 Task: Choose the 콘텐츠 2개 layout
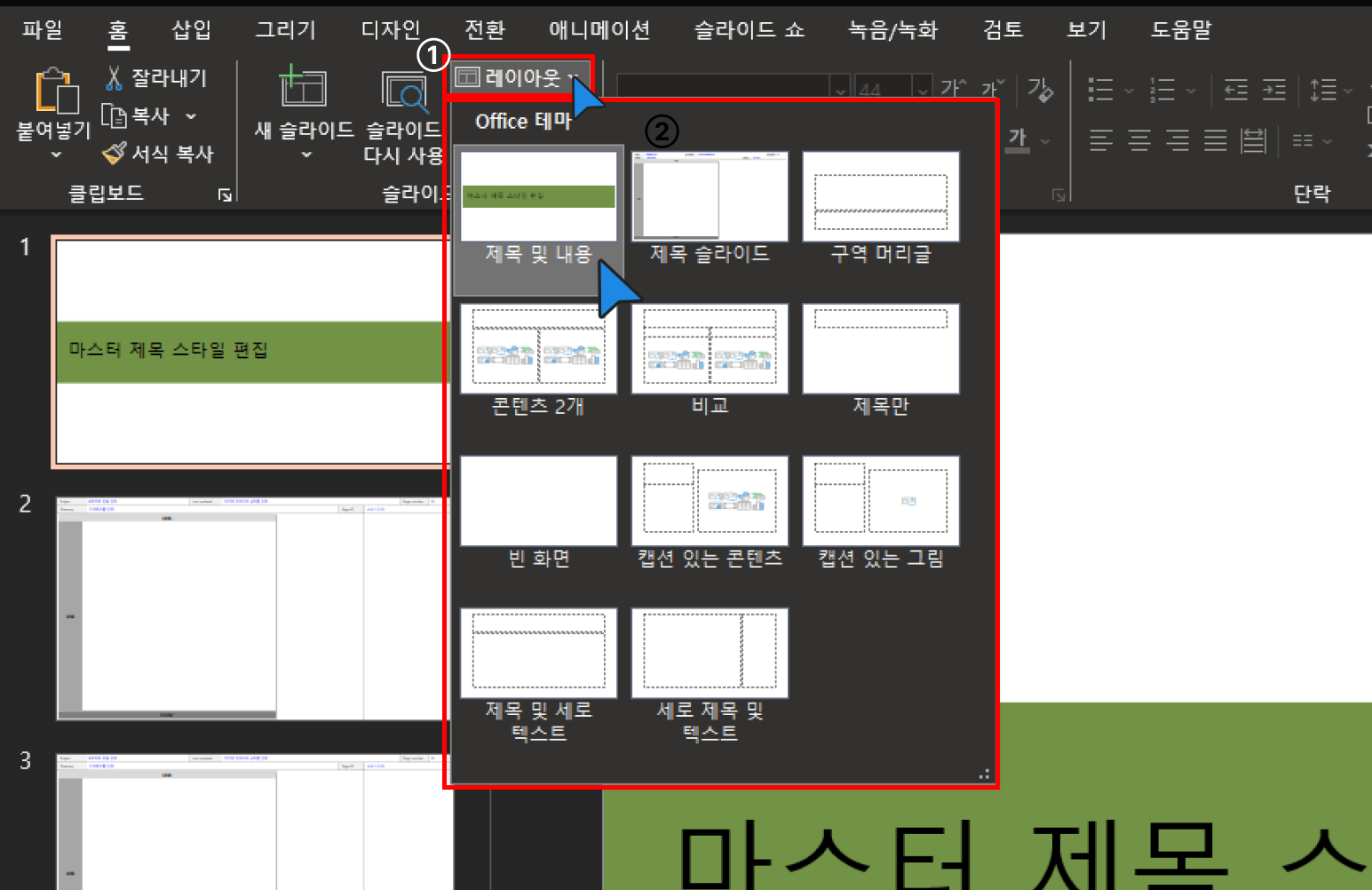[x=539, y=361]
